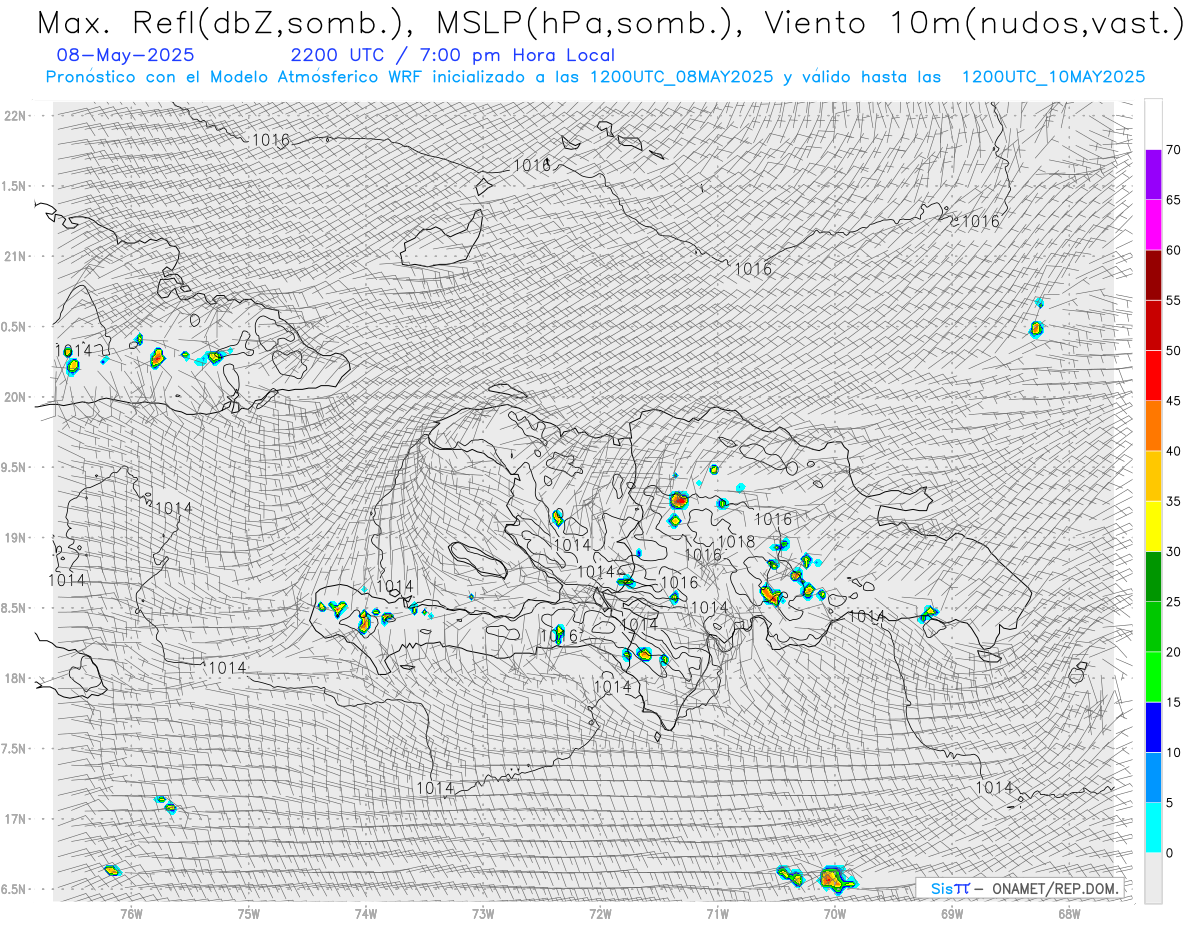Pick the dark green 25–30 dBZ swatch
The width and height of the screenshot is (1200, 927).
click(x=1153, y=577)
